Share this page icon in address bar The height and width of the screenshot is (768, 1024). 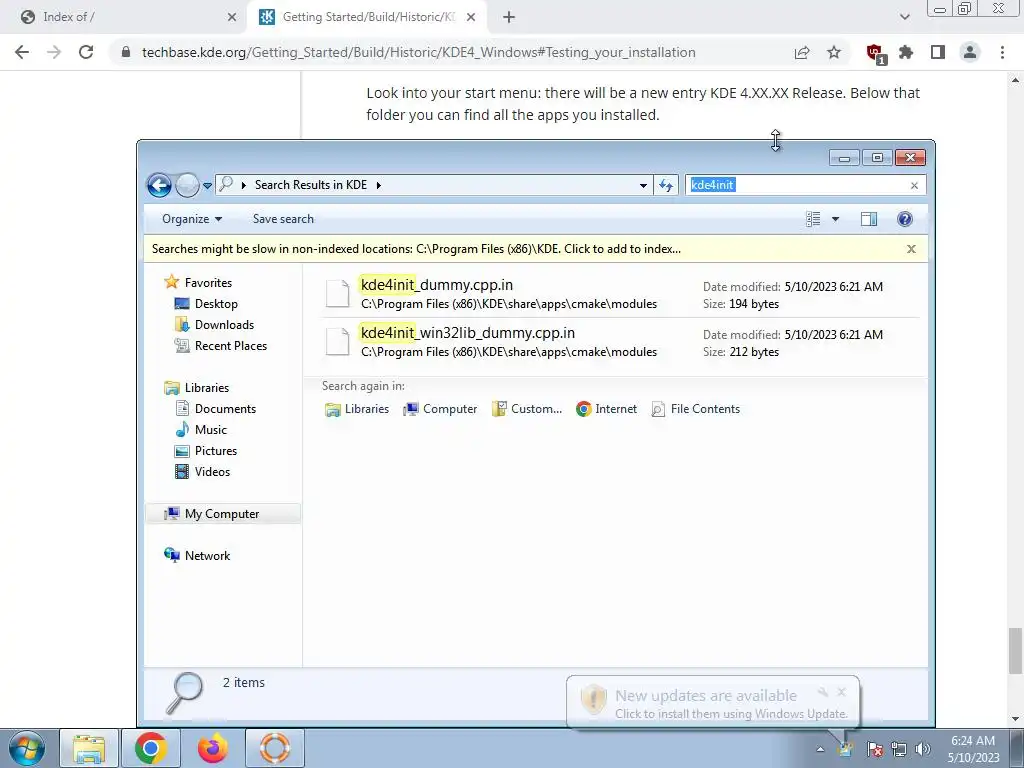click(802, 52)
